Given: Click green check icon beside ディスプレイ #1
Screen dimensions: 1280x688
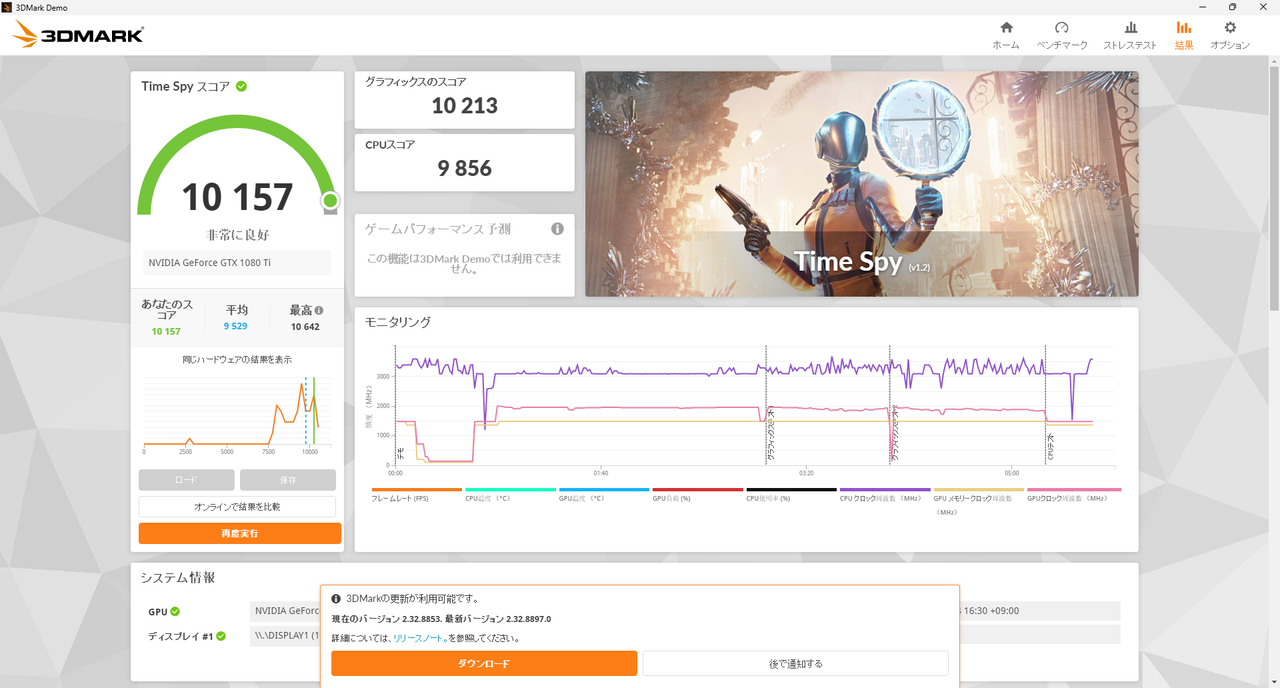Looking at the screenshot, I should pyautogui.click(x=221, y=636).
